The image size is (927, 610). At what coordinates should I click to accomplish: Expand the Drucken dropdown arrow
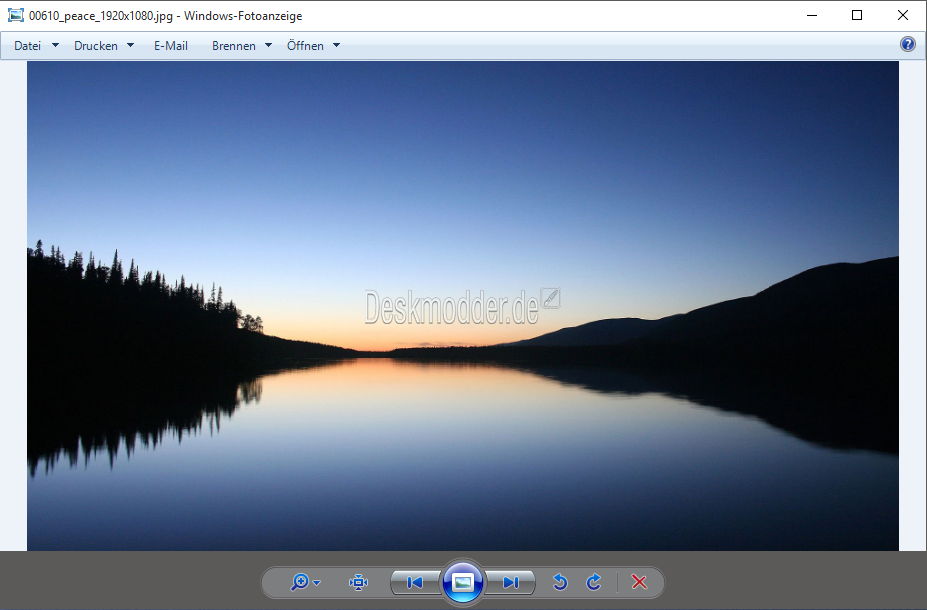click(131, 45)
